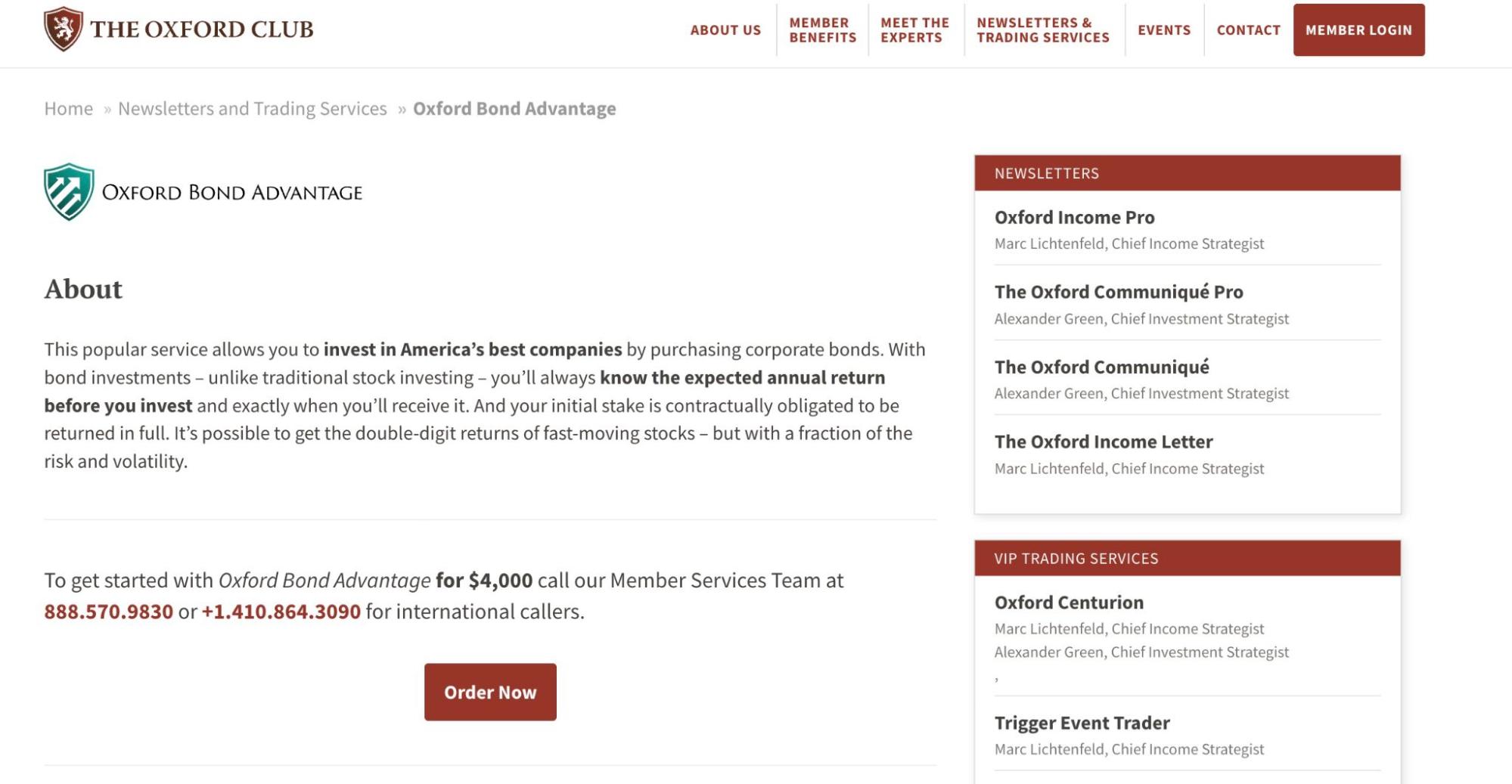The width and height of the screenshot is (1512, 784).
Task: Click the Order Now button
Action: pyautogui.click(x=490, y=692)
